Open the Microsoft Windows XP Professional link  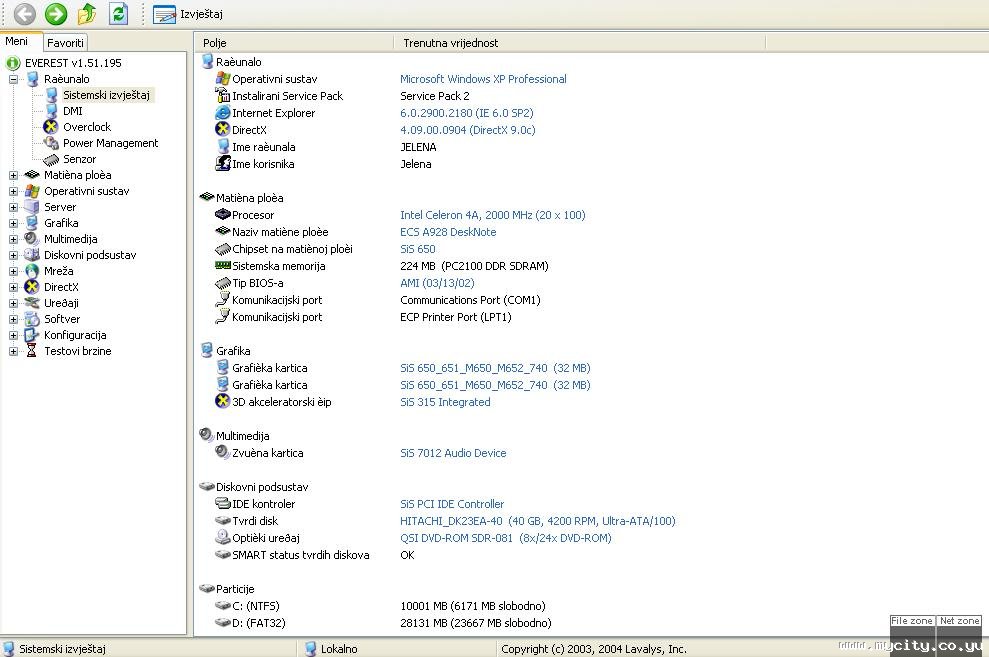pos(483,79)
